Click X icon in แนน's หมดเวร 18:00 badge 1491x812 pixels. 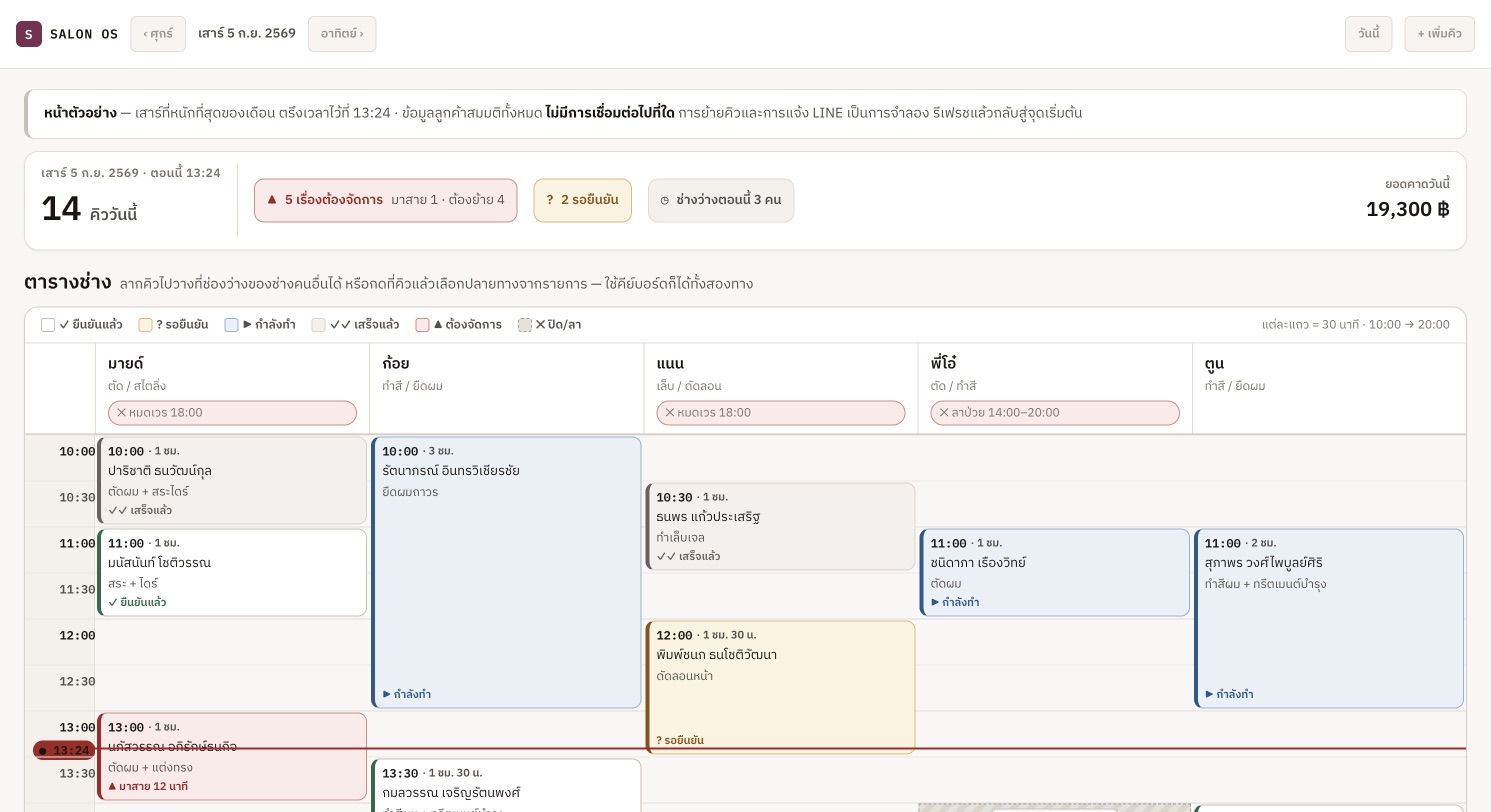click(x=670, y=413)
